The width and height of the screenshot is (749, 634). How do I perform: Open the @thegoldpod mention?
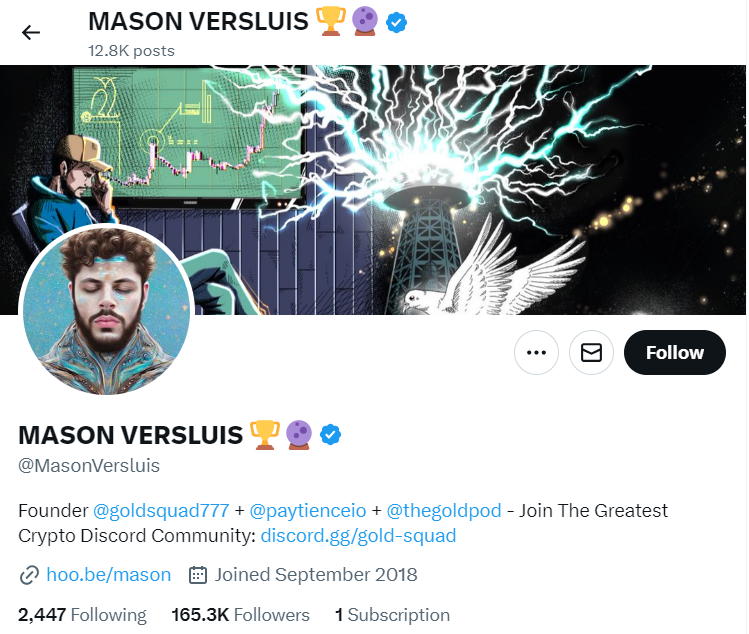[x=444, y=511]
